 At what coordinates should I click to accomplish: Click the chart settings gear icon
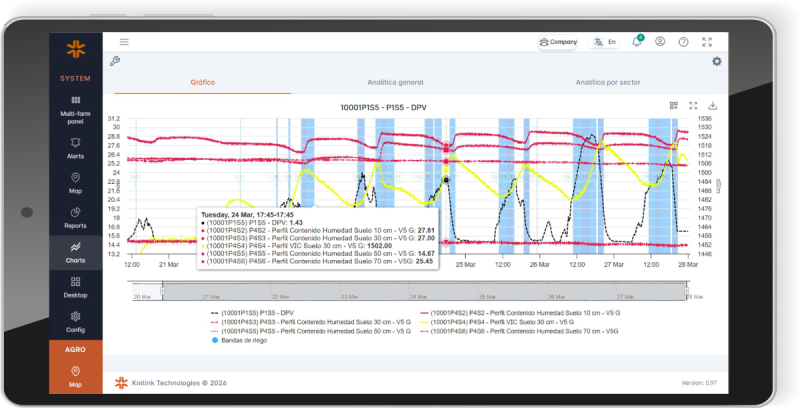tap(716, 61)
